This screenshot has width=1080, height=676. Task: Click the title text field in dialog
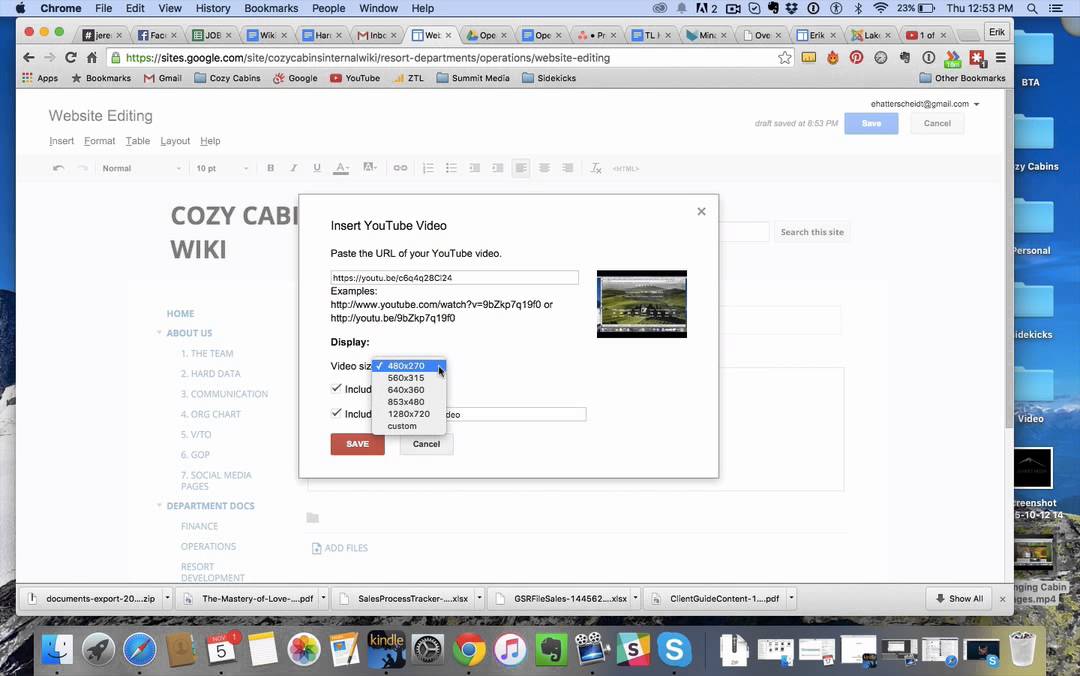pyautogui.click(x=517, y=414)
